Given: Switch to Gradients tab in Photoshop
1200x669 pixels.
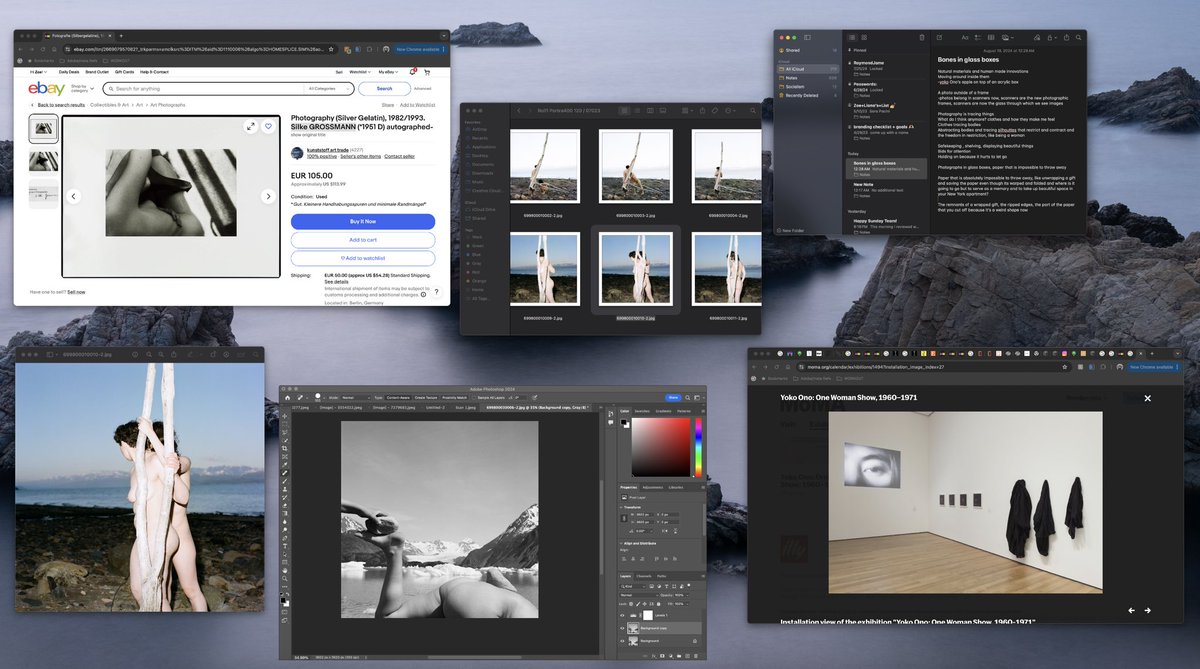Looking at the screenshot, I should (664, 411).
